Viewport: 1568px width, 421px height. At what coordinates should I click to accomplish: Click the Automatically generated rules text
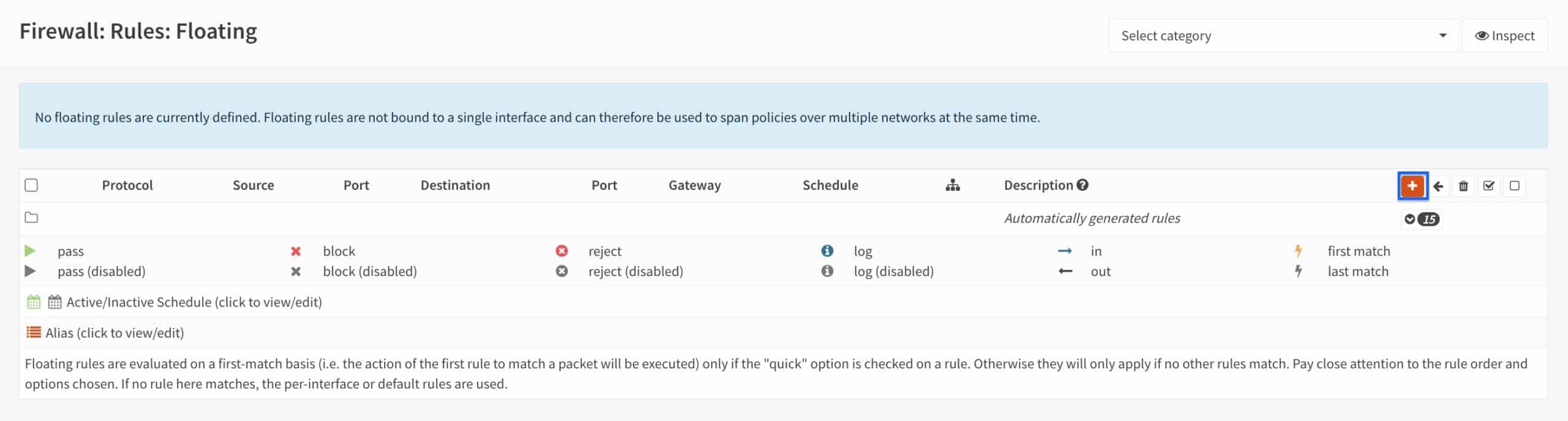click(x=1092, y=218)
